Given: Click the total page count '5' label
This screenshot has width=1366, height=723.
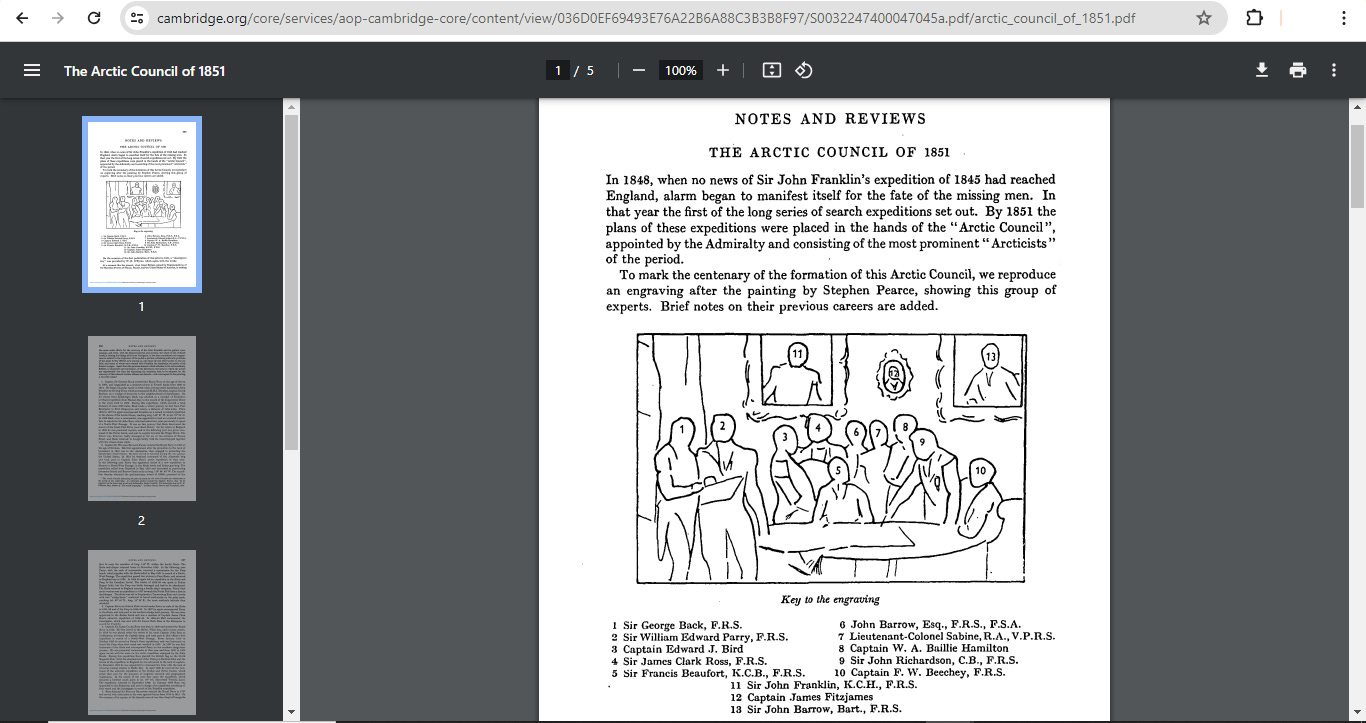Looking at the screenshot, I should (x=590, y=70).
